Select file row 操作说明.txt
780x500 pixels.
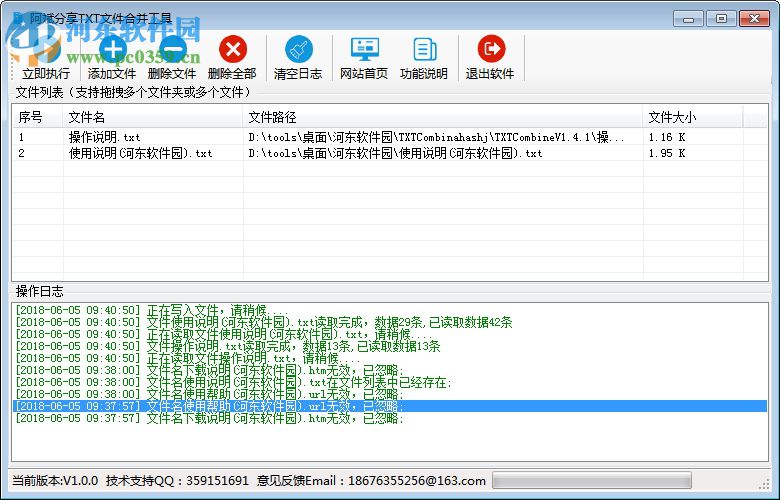tap(390, 137)
